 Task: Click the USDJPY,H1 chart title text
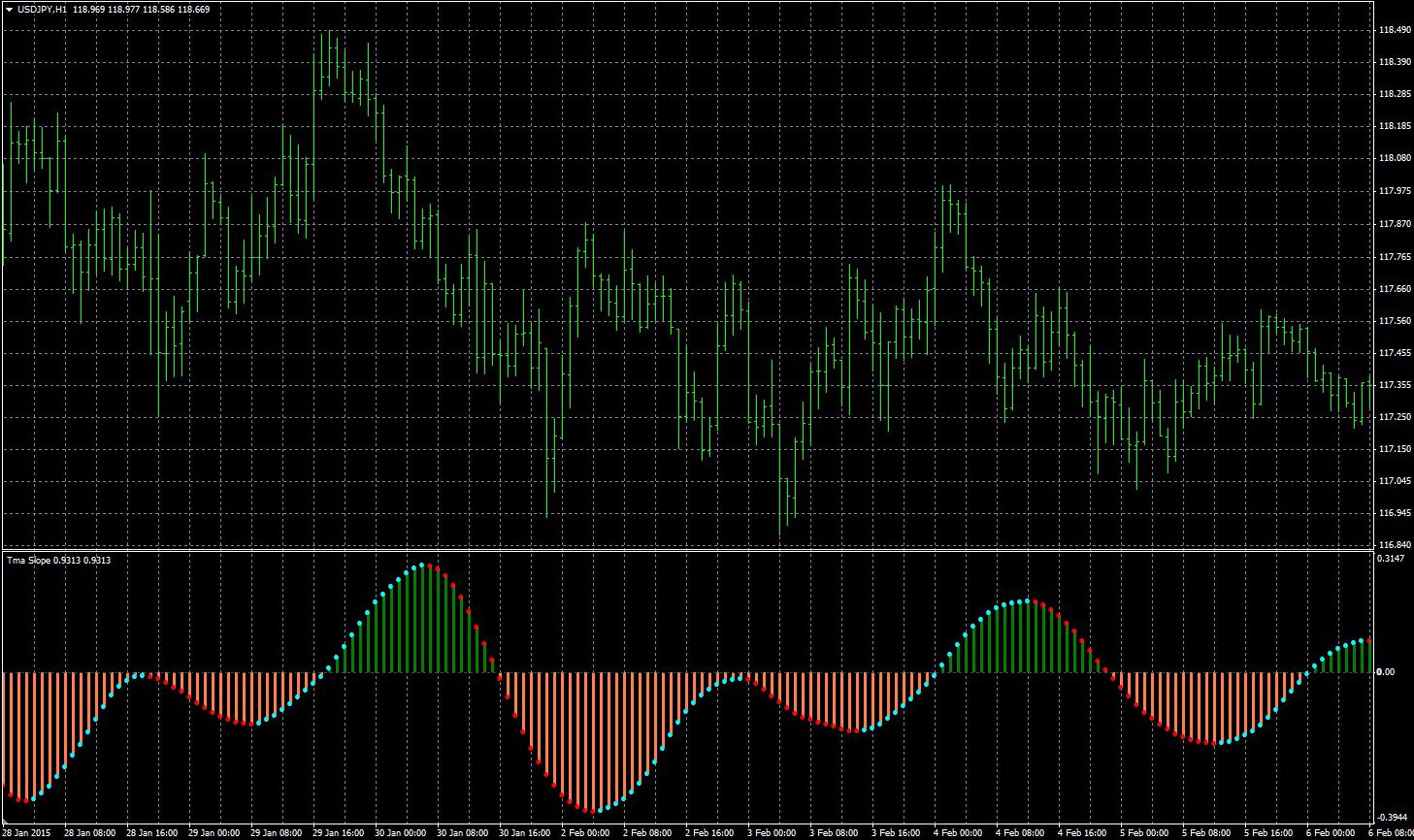point(43,9)
